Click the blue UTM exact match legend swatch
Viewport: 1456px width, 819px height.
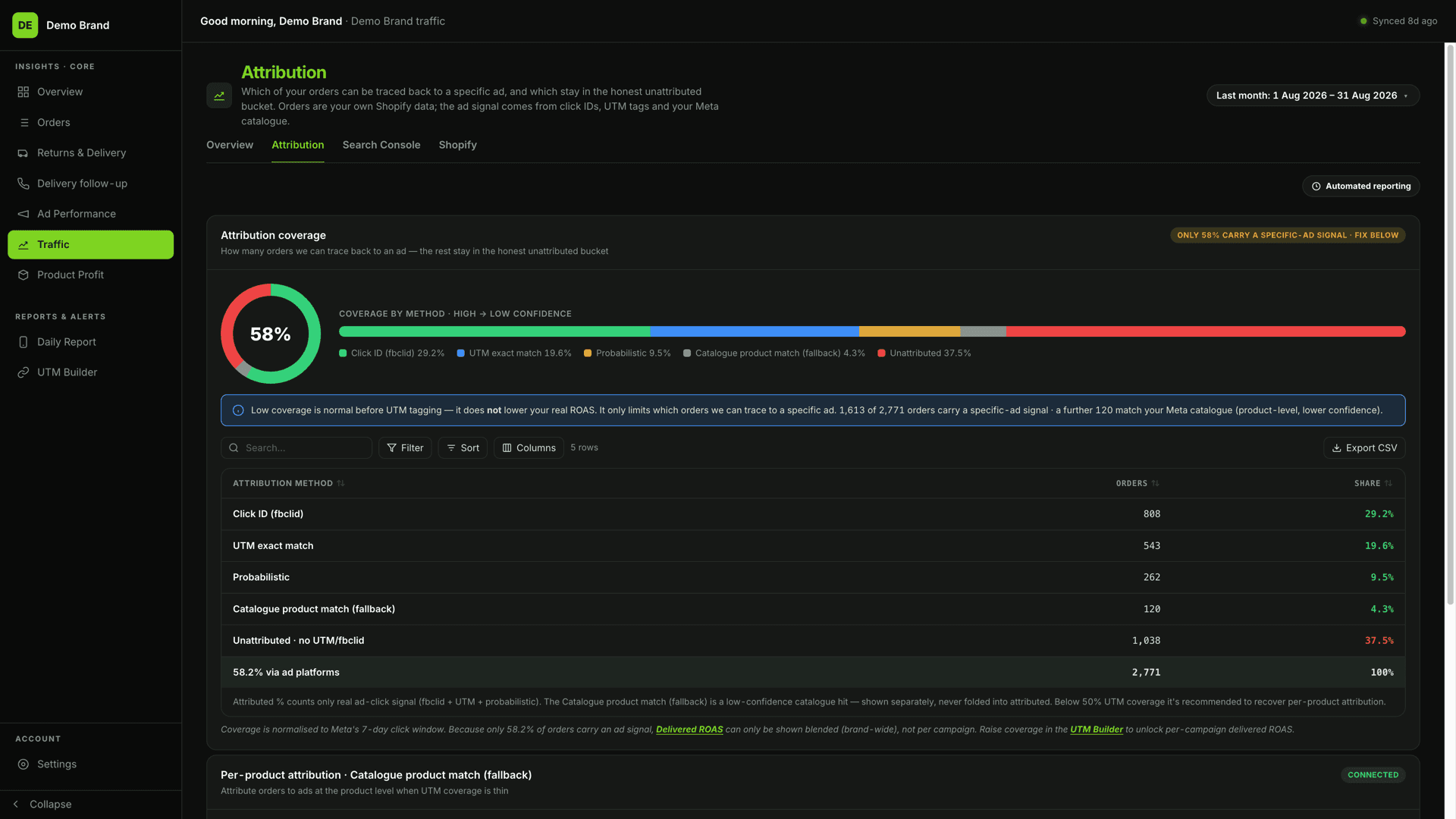click(460, 353)
